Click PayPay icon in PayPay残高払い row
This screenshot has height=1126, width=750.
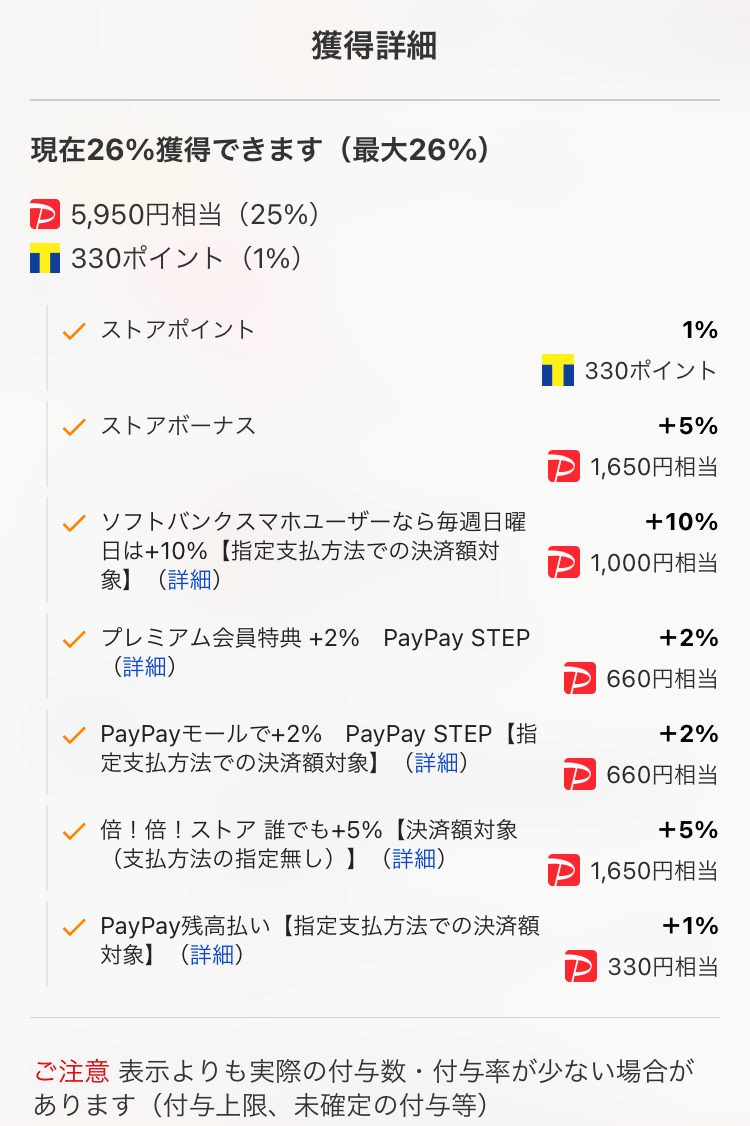(580, 967)
